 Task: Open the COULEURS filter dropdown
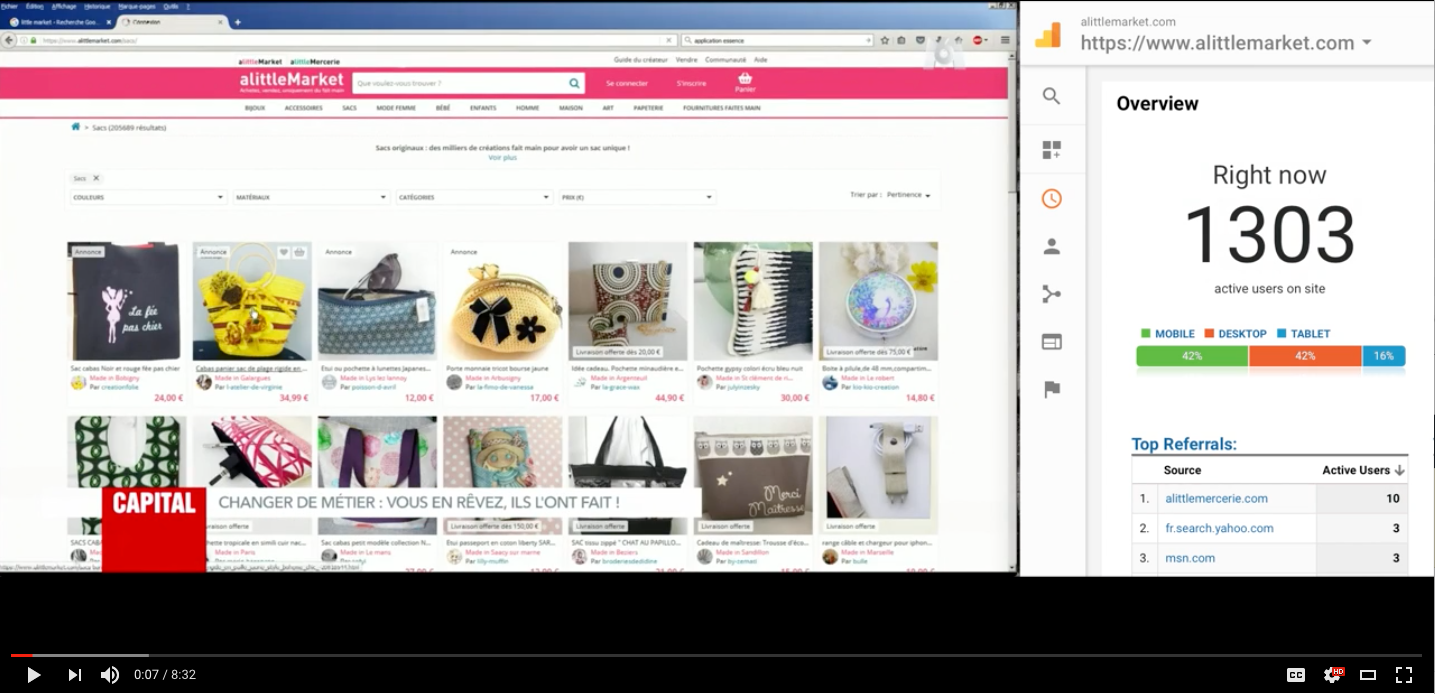click(x=148, y=197)
